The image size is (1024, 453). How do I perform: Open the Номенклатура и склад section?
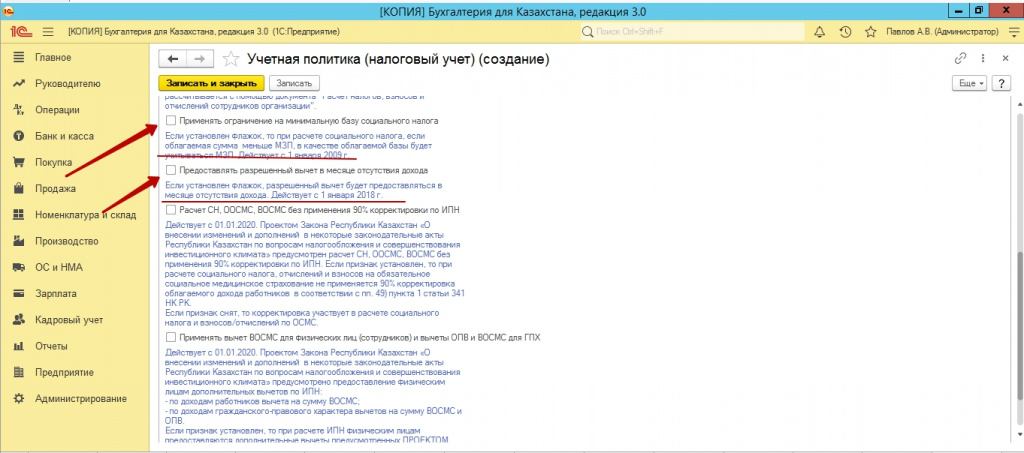click(86, 215)
